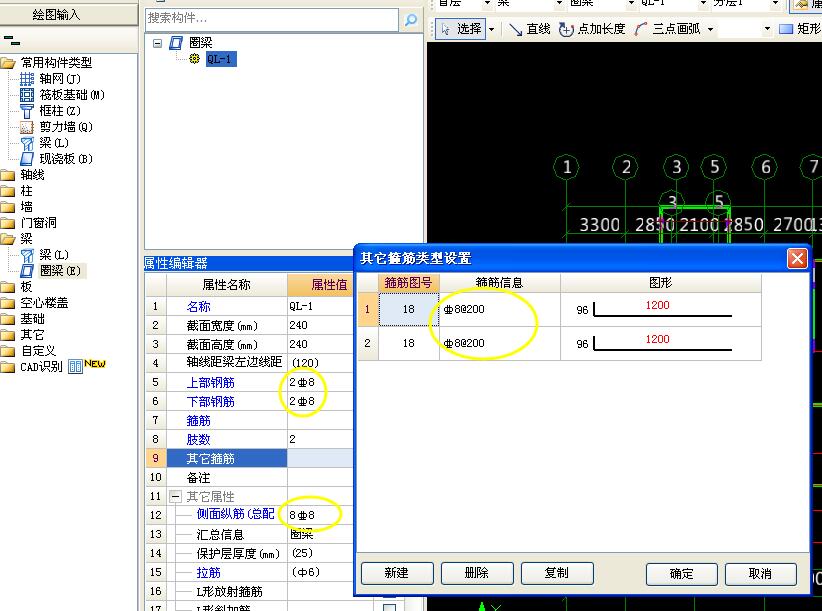Click the 侧面纵筋 value 8Φ8
822x611 pixels.
pyautogui.click(x=320, y=515)
